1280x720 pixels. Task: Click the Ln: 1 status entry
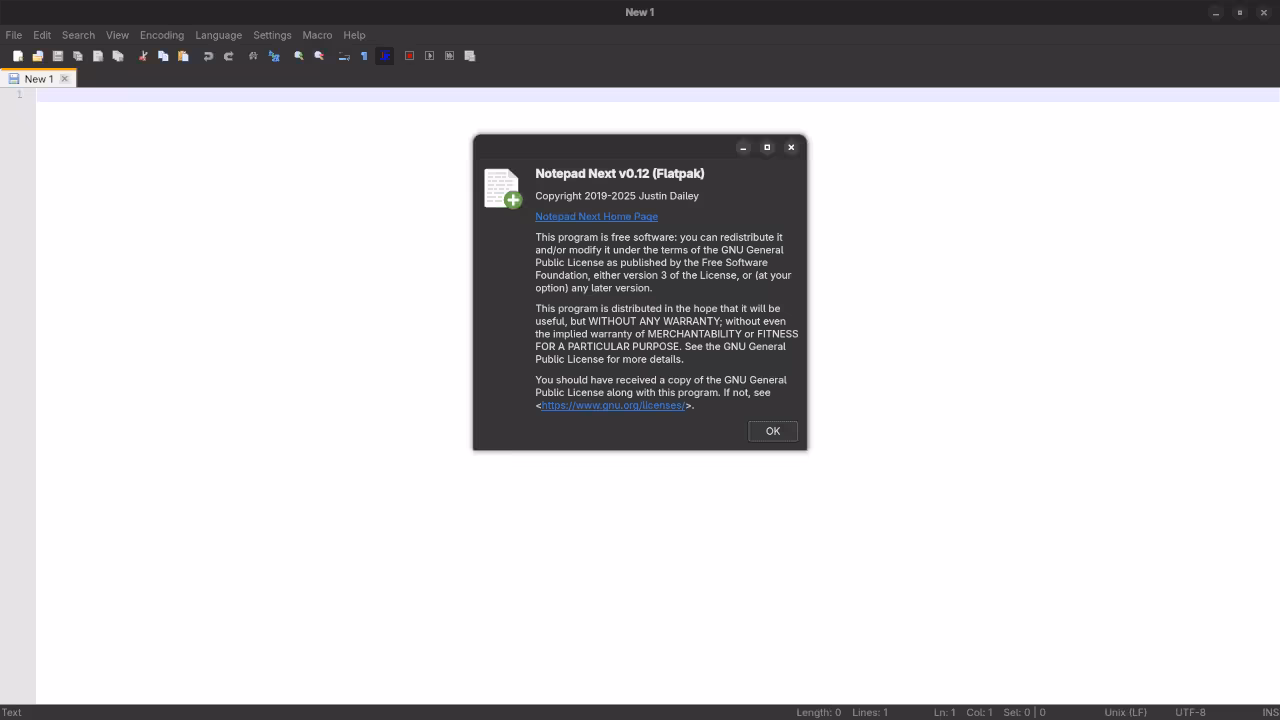tap(944, 712)
